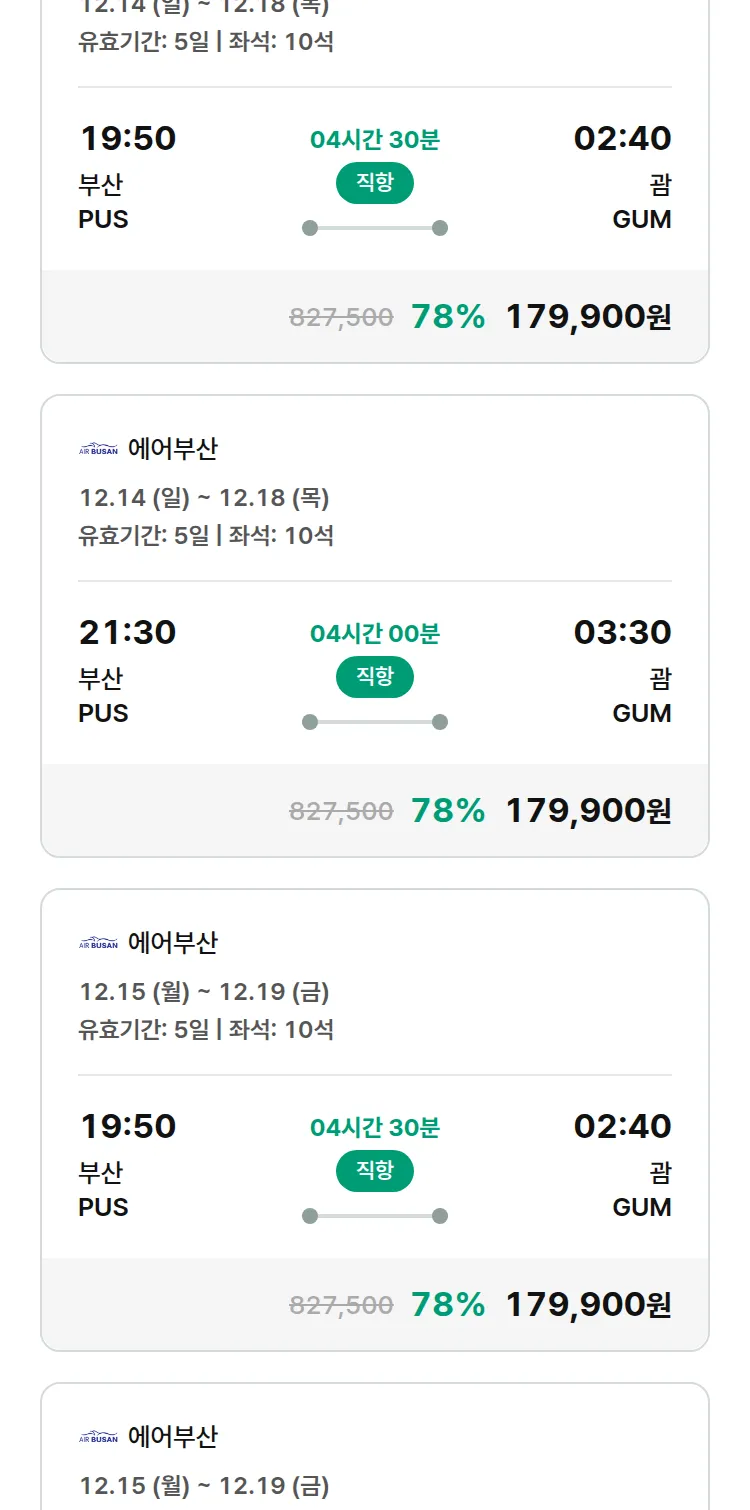750x1510 pixels.
Task: Click the 78% discount label on the 21:30 flight
Action: point(448,810)
